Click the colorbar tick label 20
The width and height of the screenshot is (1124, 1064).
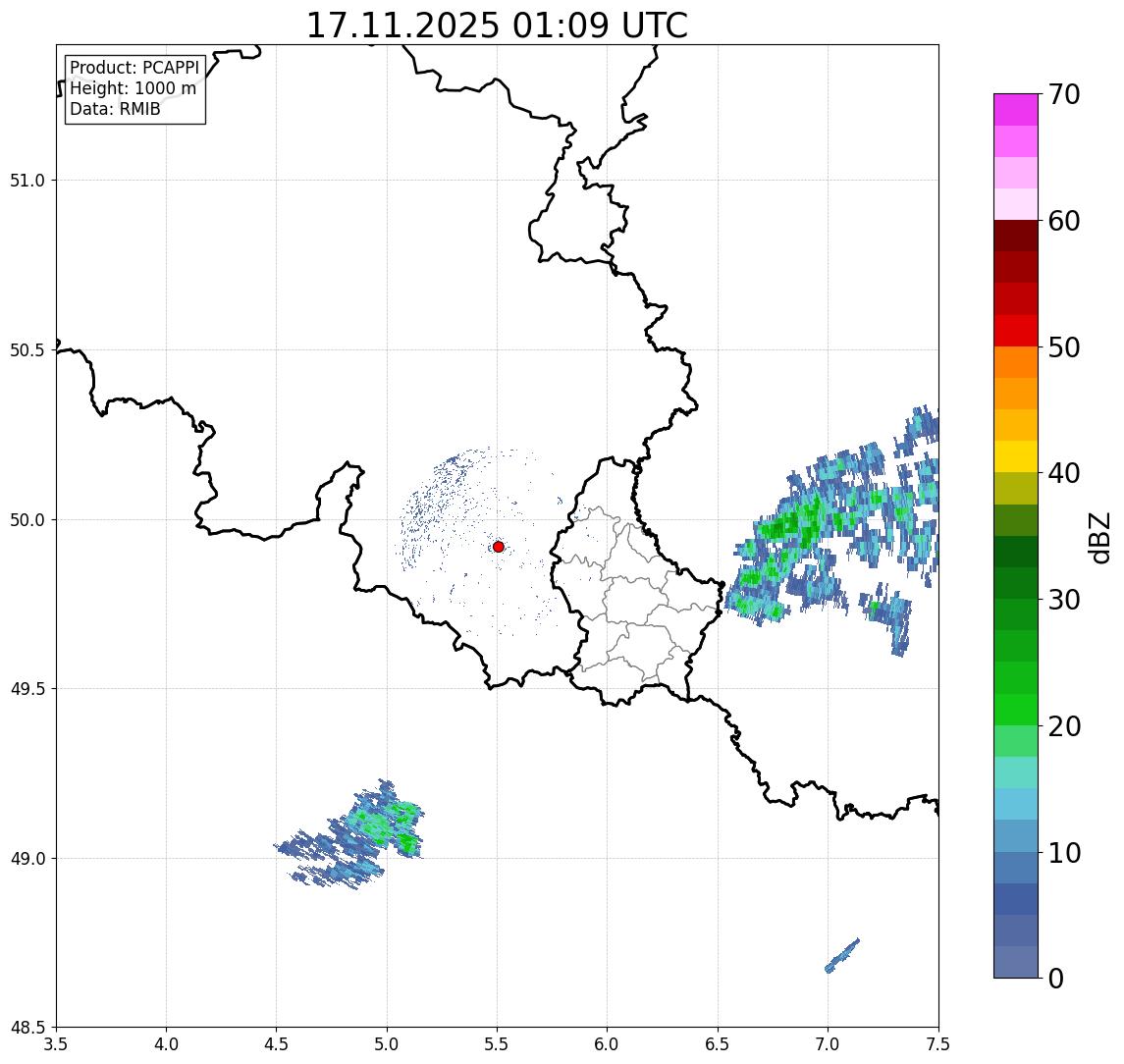[x=1064, y=726]
